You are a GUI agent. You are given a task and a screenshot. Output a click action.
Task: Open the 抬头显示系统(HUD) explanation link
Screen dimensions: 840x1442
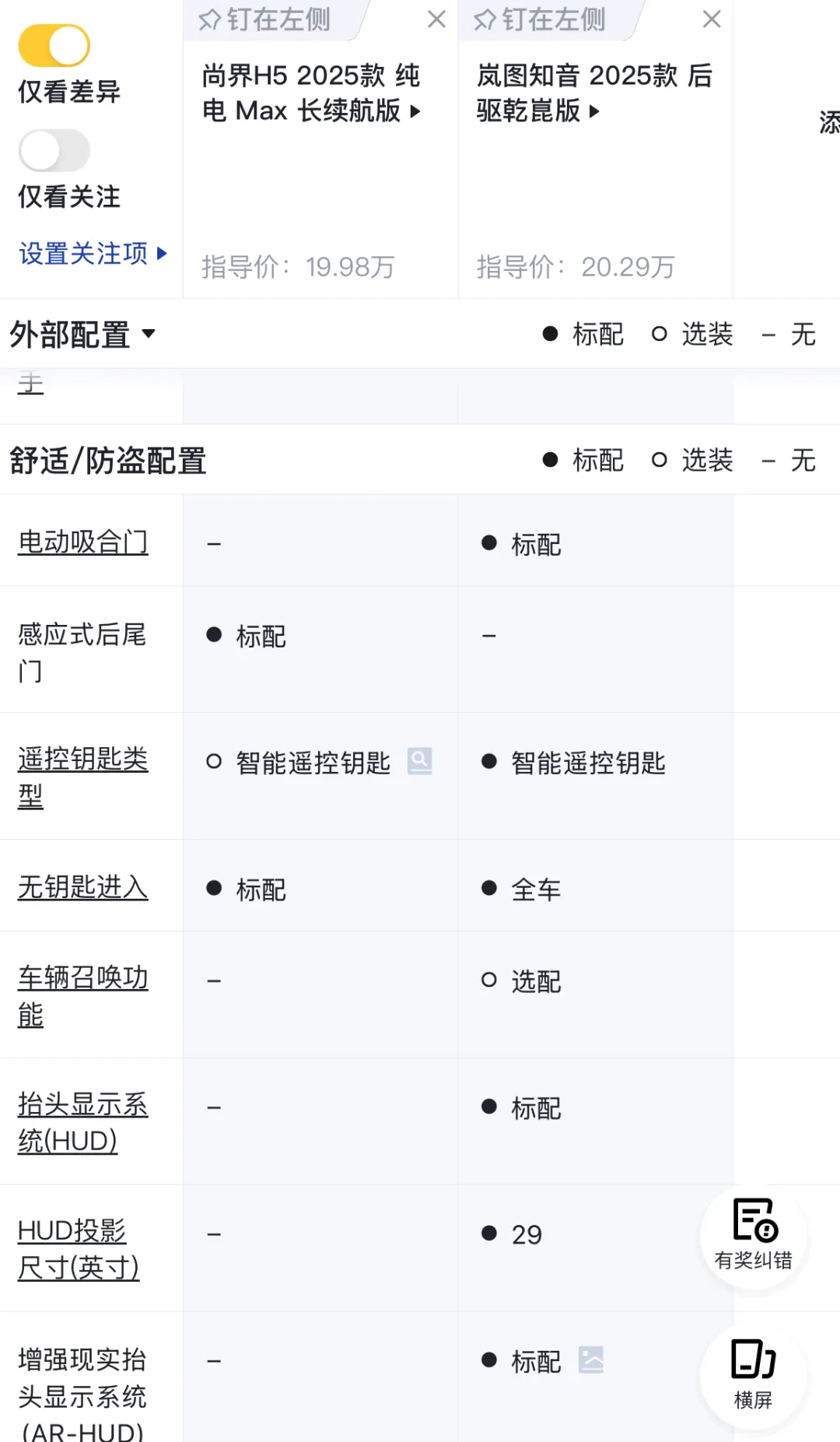point(82,1122)
